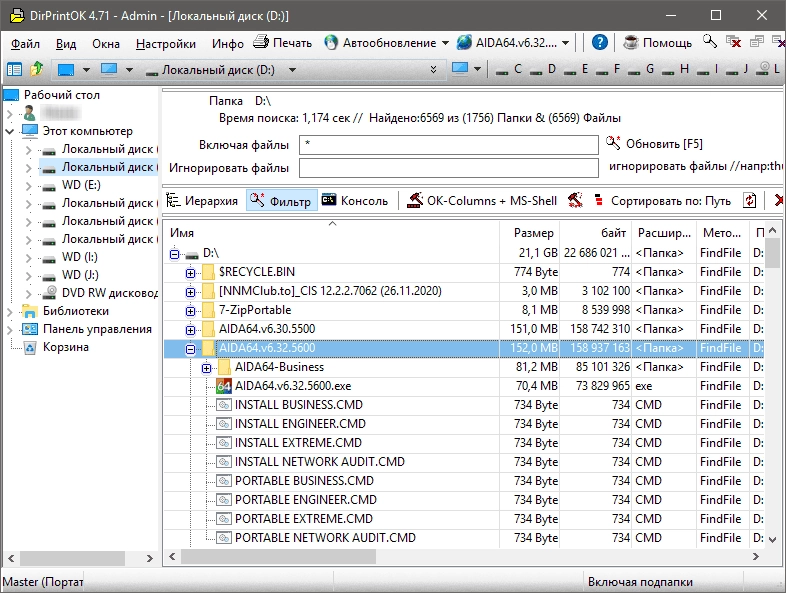
Task: Select PORTABLE NETWORK AUDIT.CMD file row
Action: 464,537
